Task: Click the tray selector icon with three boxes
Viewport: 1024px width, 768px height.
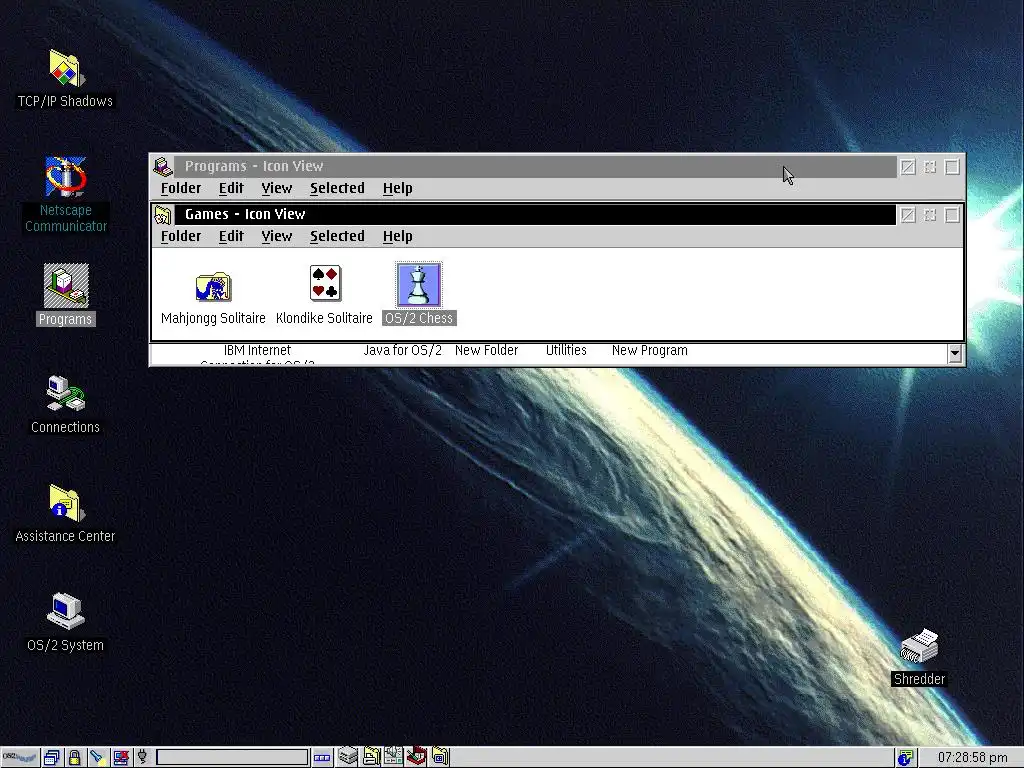Action: (x=322, y=758)
